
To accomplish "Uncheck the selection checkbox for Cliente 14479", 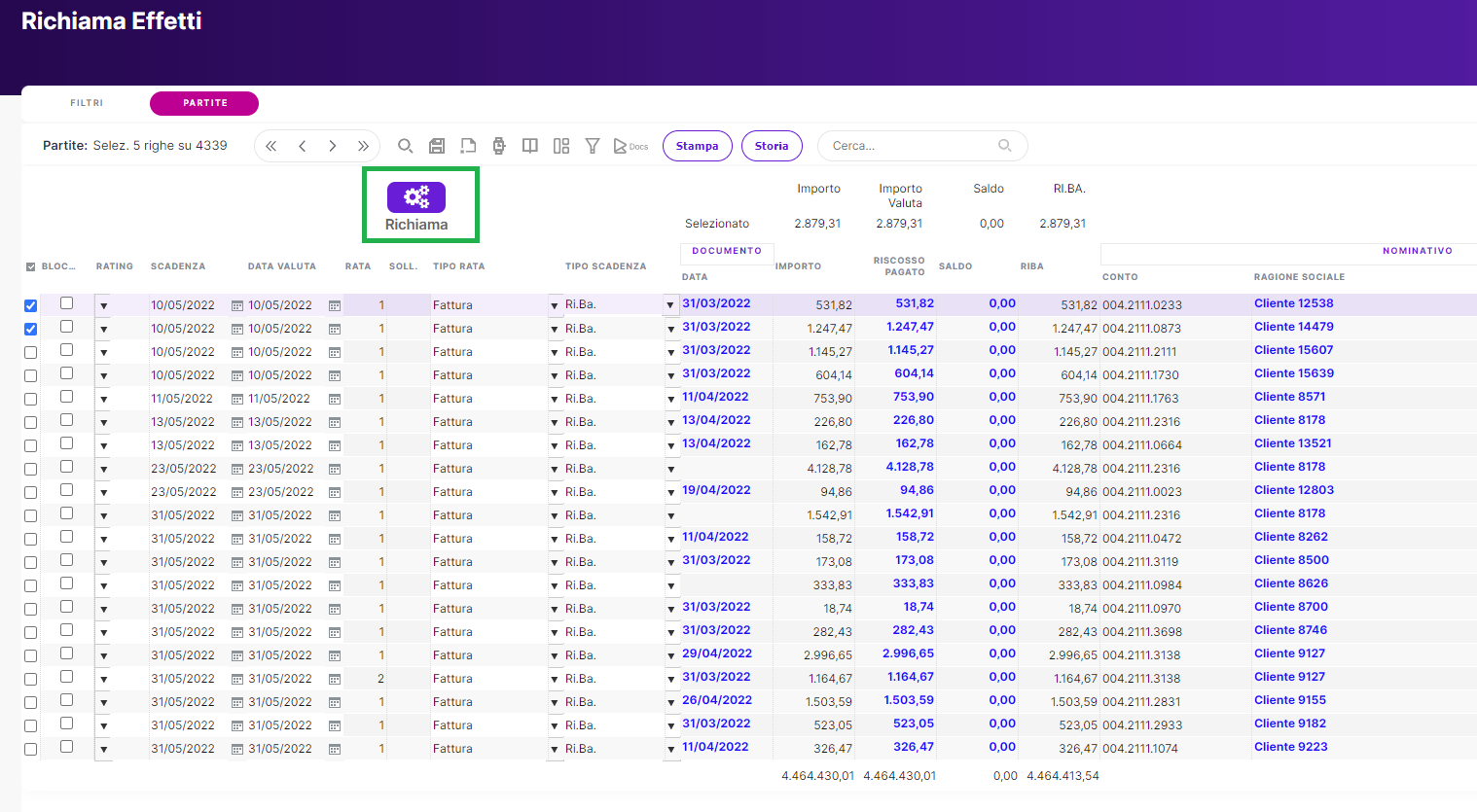I will pos(31,329).
